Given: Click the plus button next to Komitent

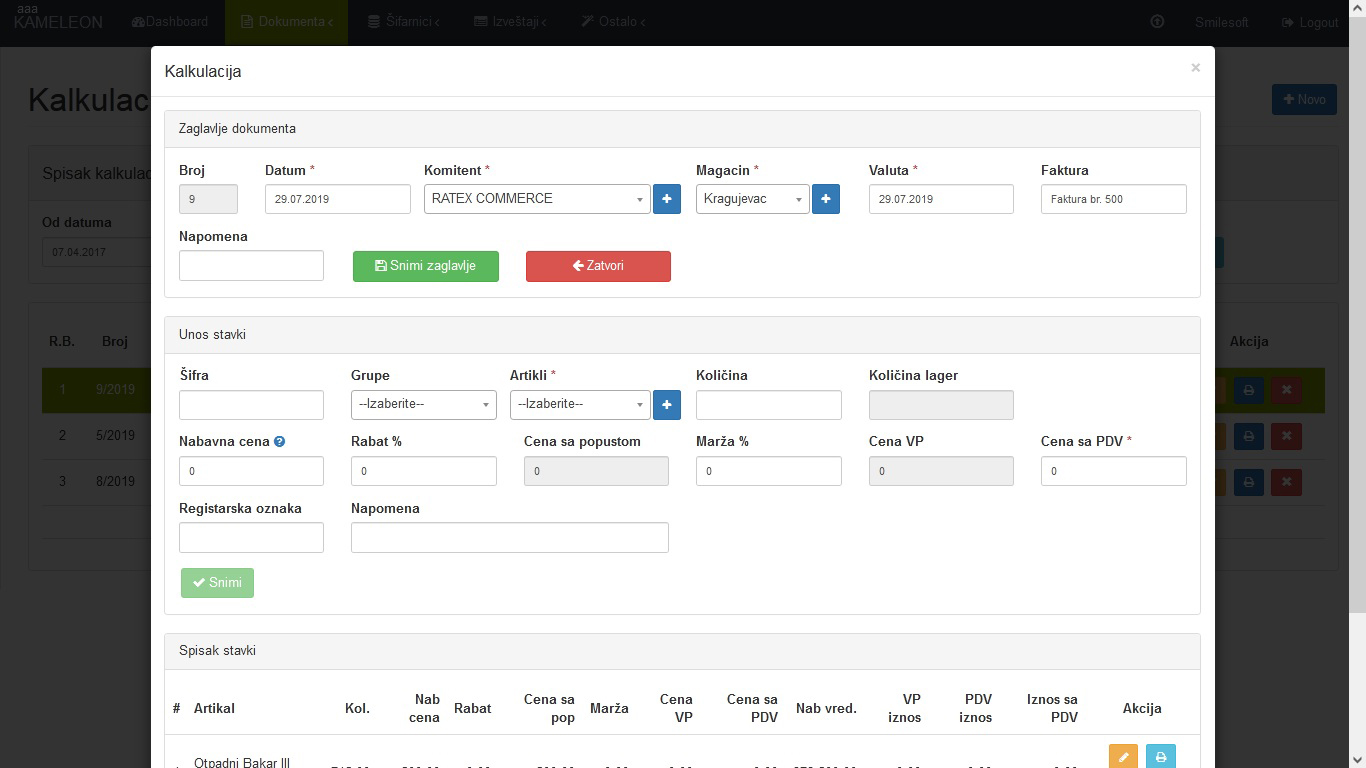Looking at the screenshot, I should click(666, 199).
